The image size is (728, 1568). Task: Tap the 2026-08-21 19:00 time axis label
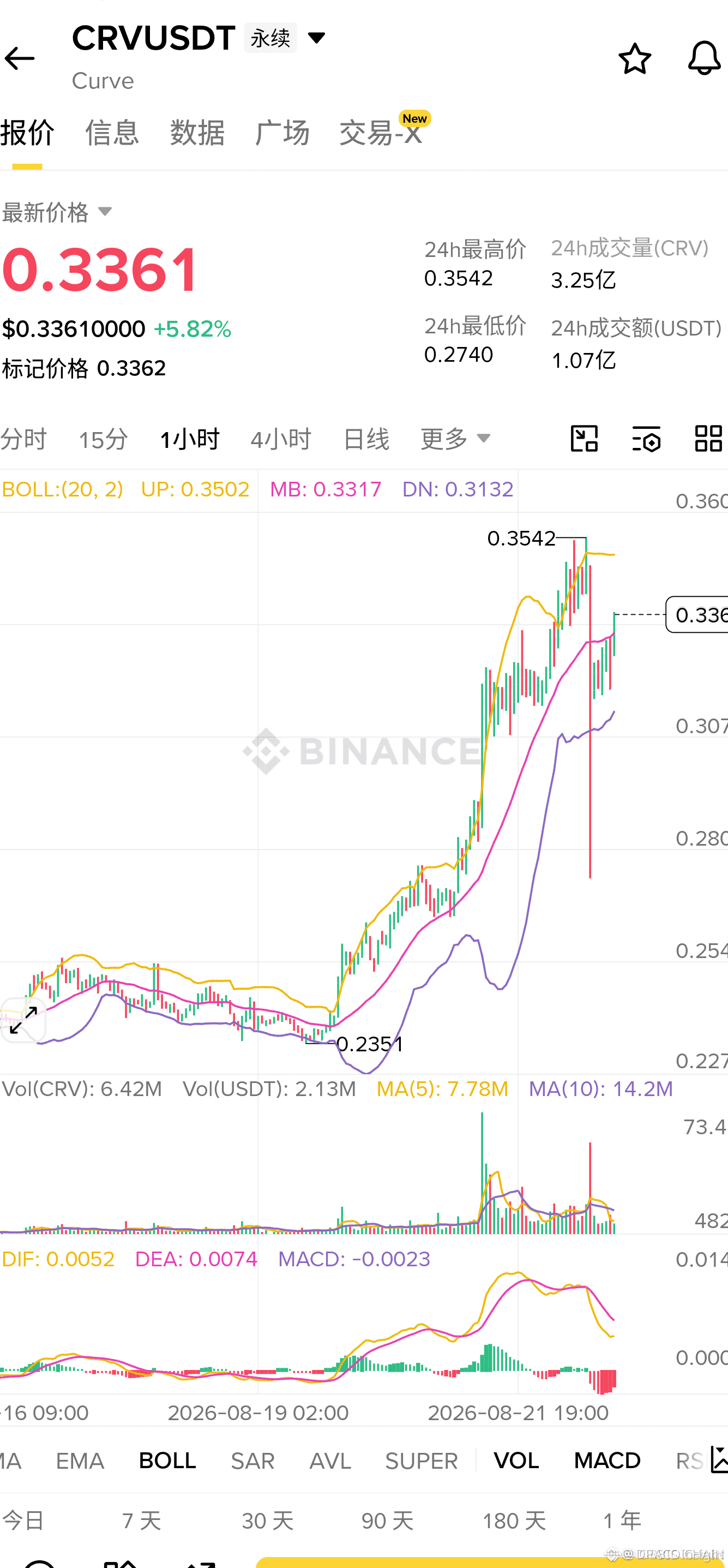518,1413
